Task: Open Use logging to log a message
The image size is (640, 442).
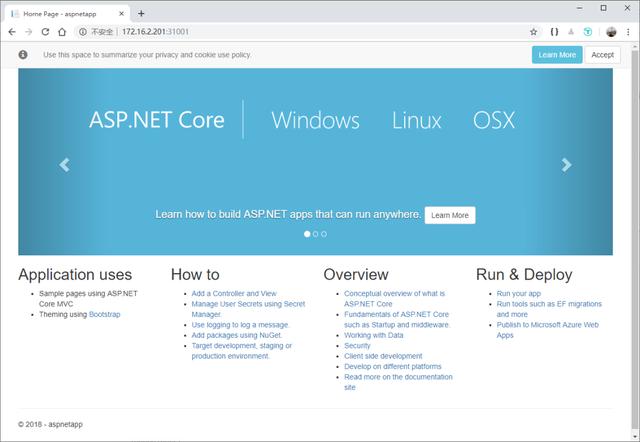Action: (x=240, y=325)
